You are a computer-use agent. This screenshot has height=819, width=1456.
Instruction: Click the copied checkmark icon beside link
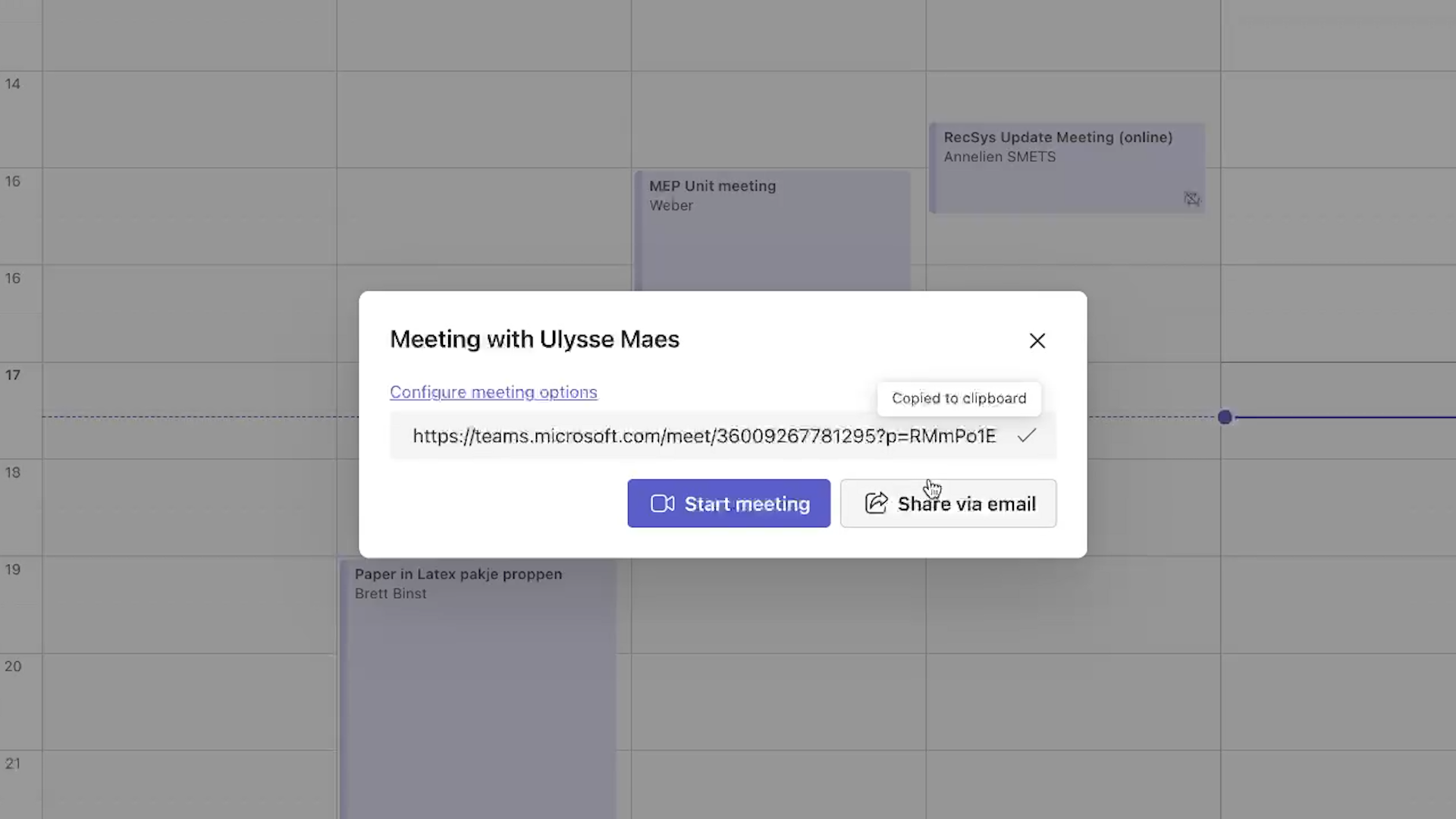coord(1027,436)
